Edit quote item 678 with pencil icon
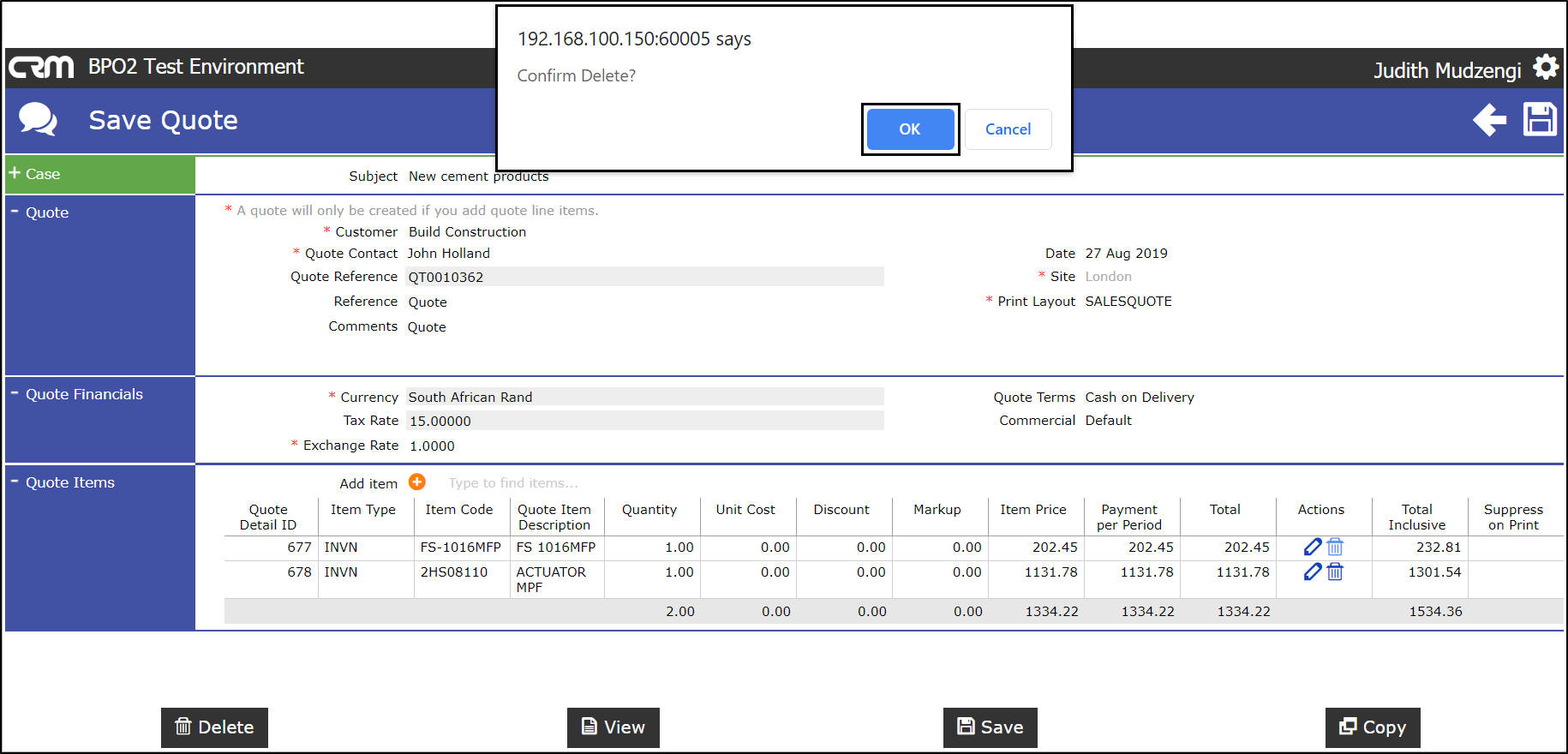 [x=1313, y=571]
